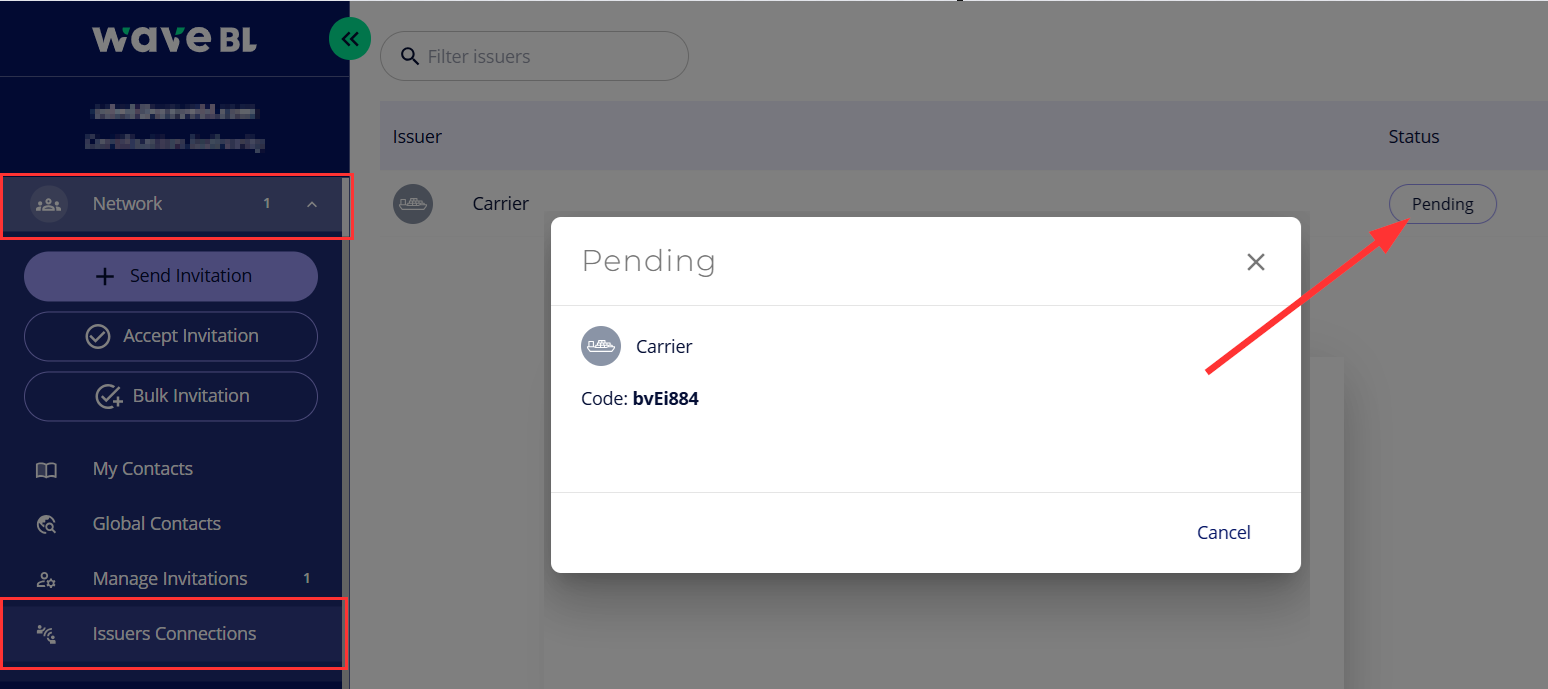
Task: Click the Bulk Invitation button
Action: pos(171,396)
